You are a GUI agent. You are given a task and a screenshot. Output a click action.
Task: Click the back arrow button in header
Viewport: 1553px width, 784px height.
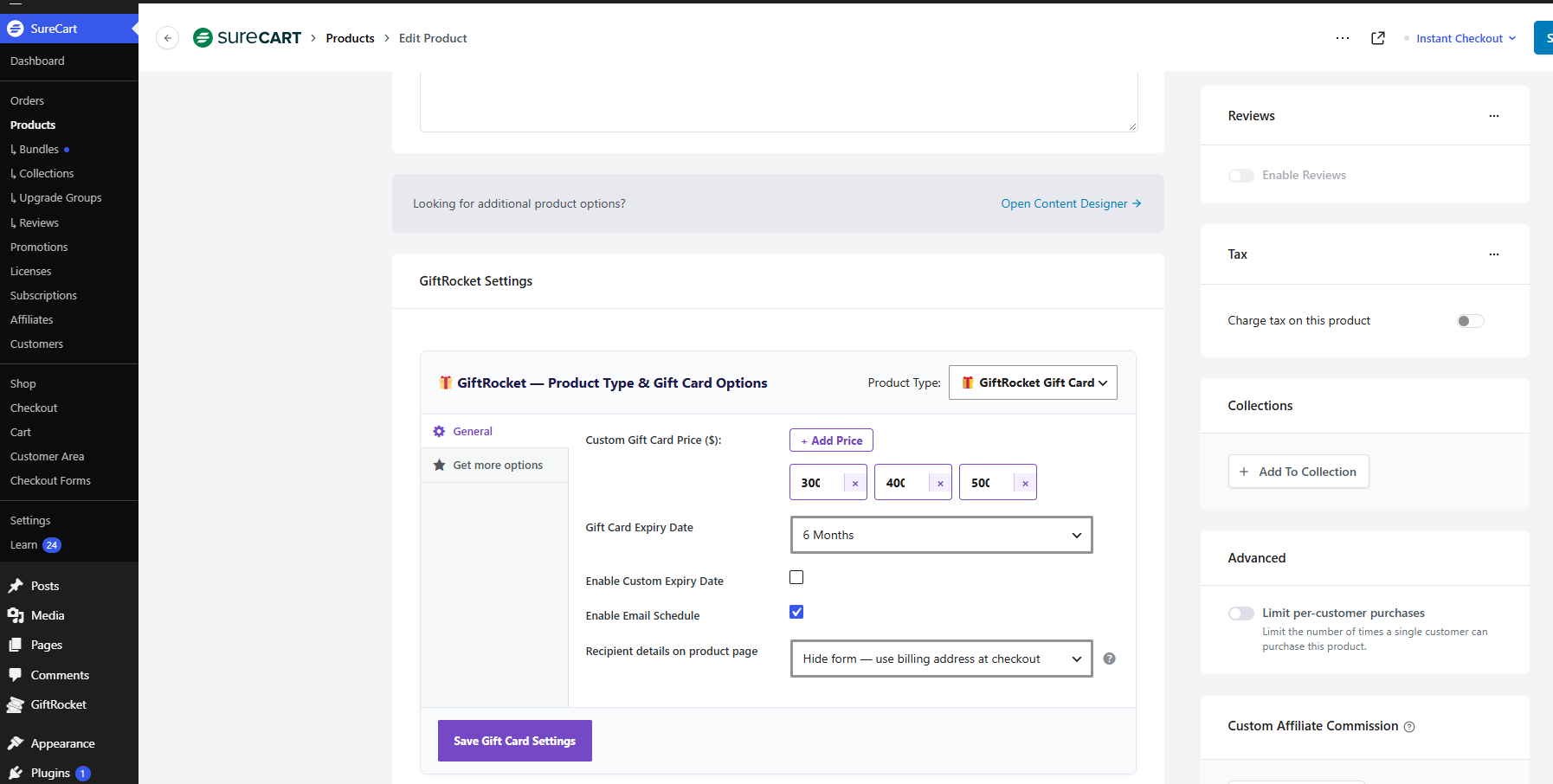pos(168,38)
